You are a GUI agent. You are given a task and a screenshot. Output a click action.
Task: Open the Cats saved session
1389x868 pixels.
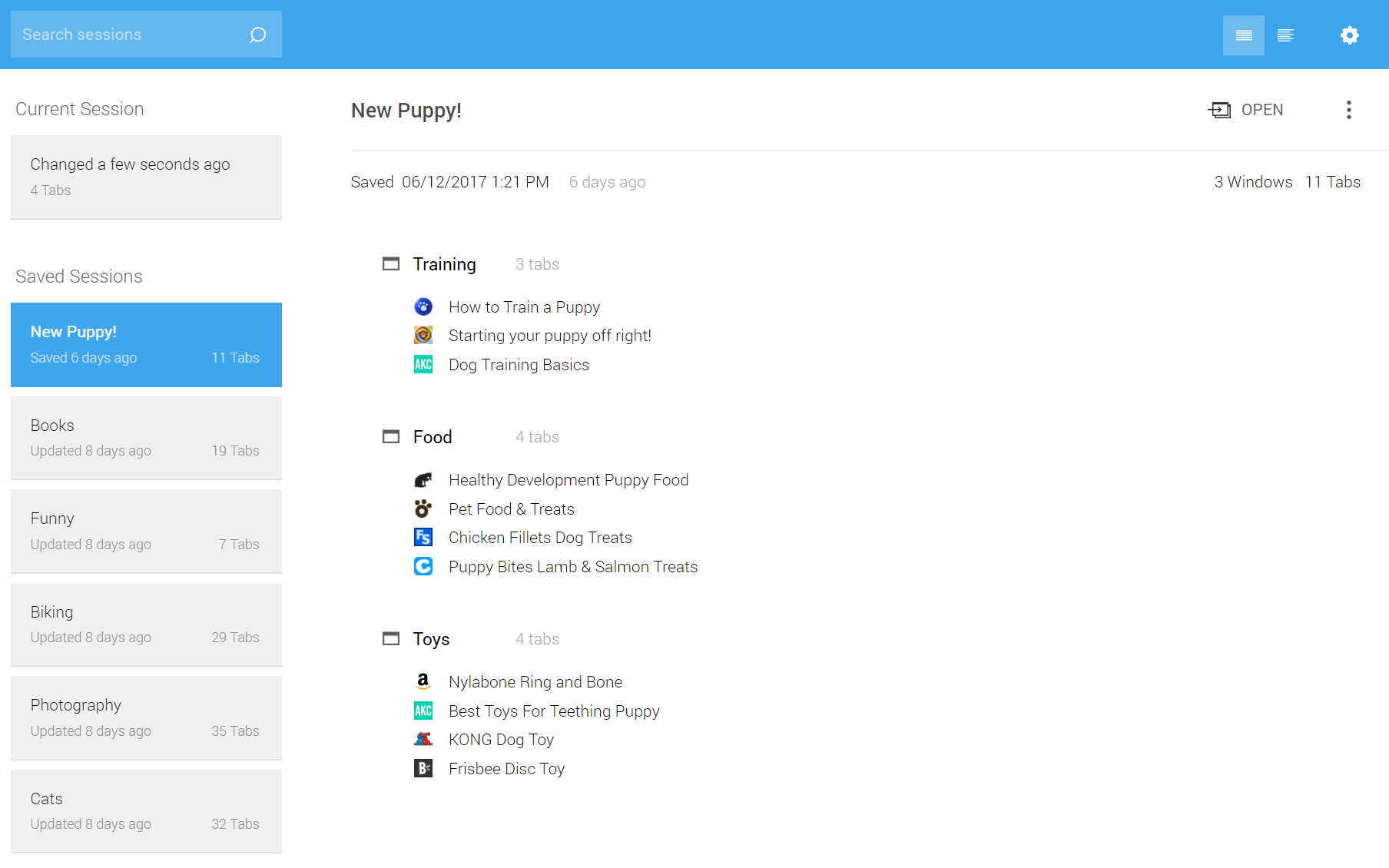click(146, 811)
